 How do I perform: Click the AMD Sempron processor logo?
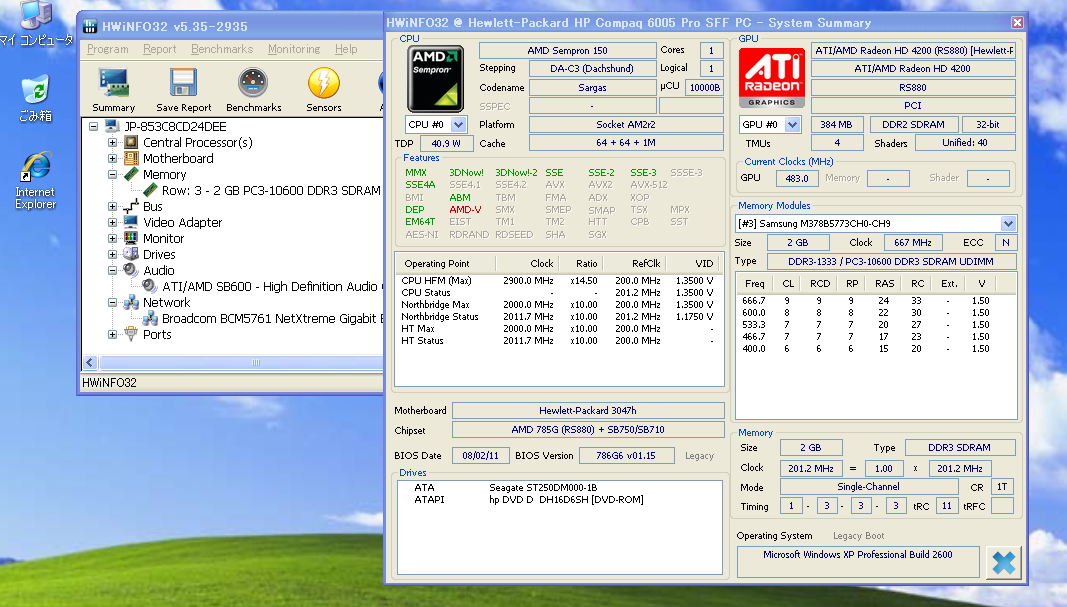tap(435, 77)
